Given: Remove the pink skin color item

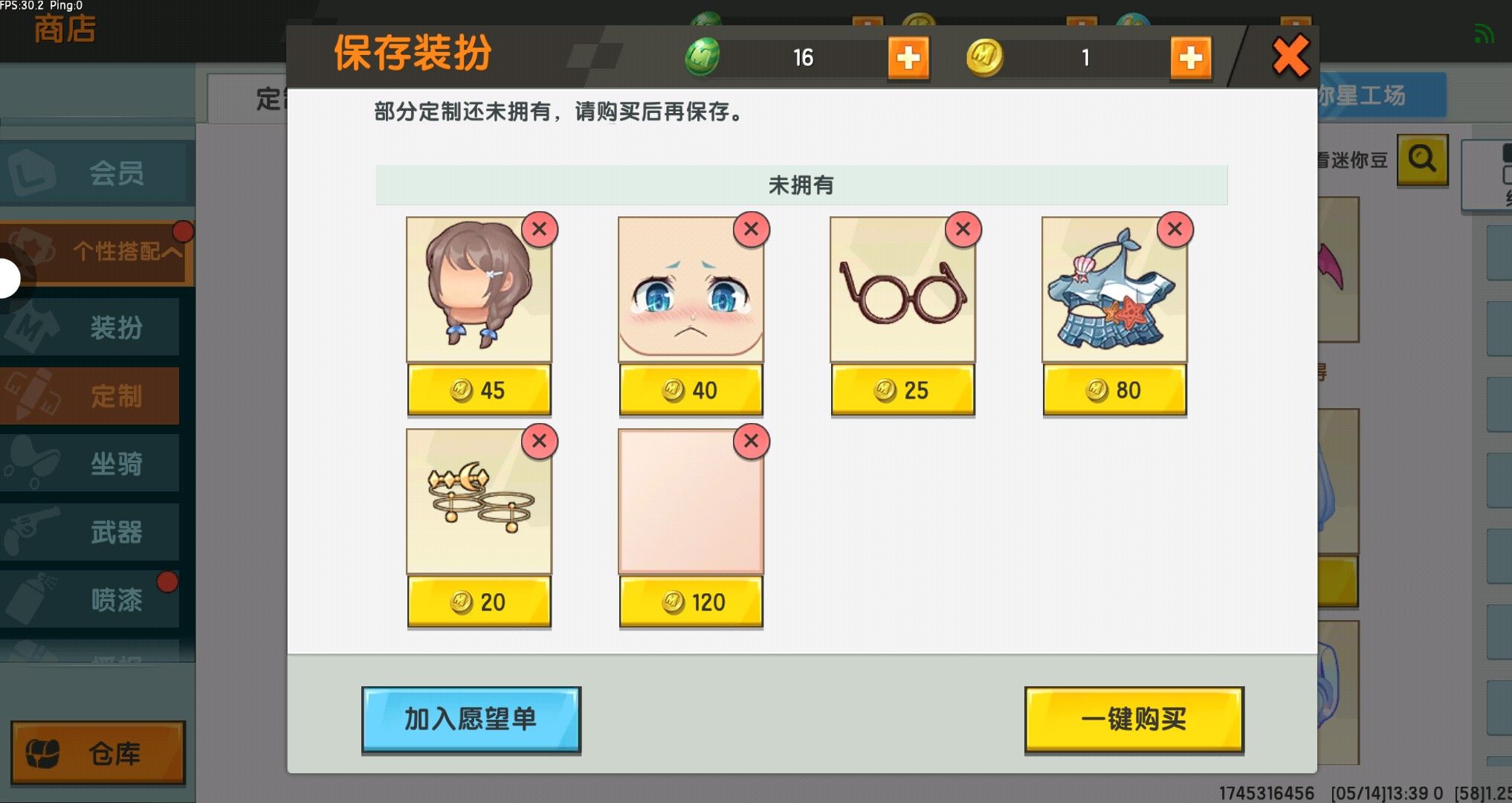Looking at the screenshot, I should (x=752, y=442).
